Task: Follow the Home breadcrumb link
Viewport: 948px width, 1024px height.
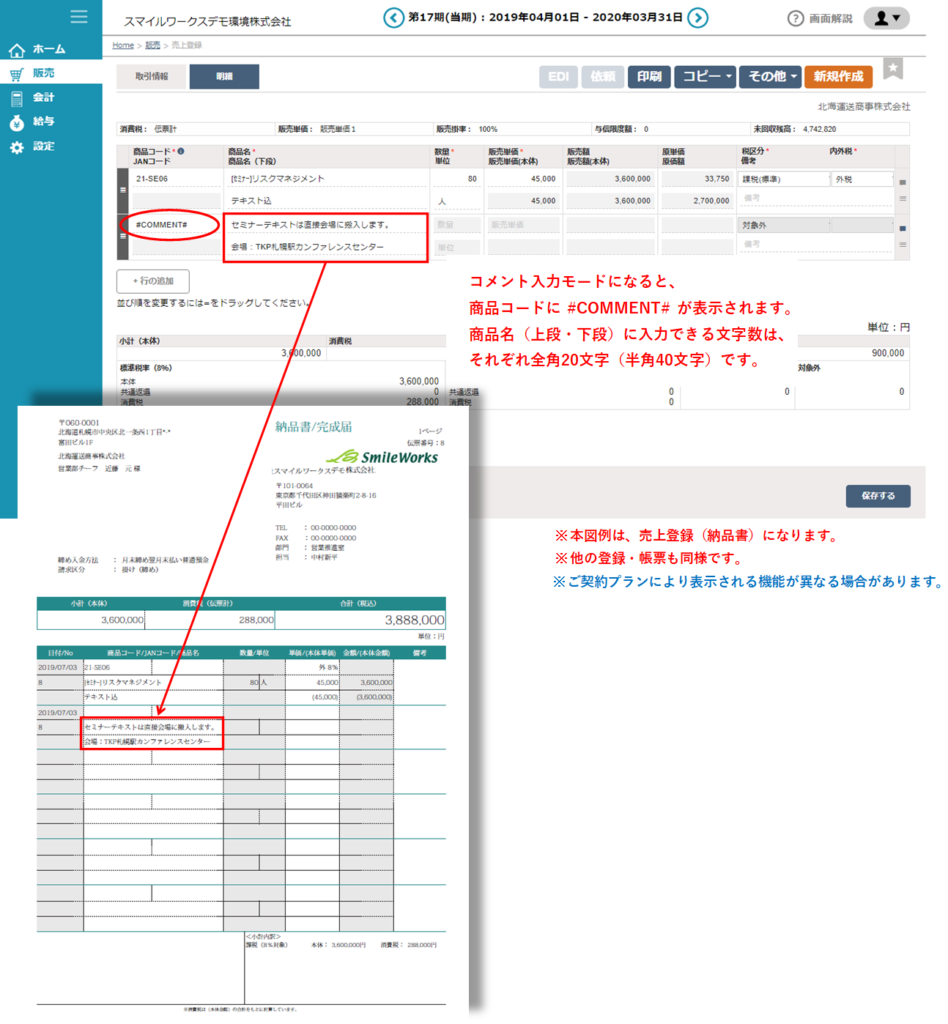Action: click(123, 45)
